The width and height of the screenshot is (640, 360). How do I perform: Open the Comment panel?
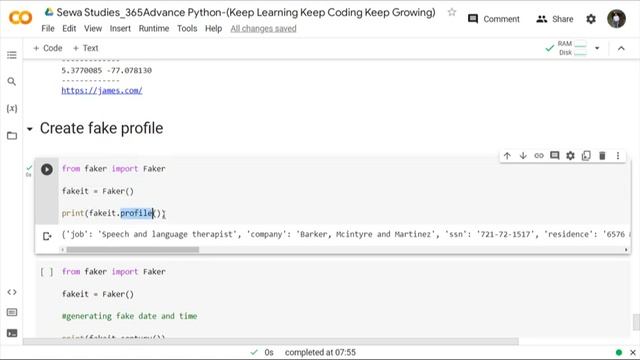[493, 19]
